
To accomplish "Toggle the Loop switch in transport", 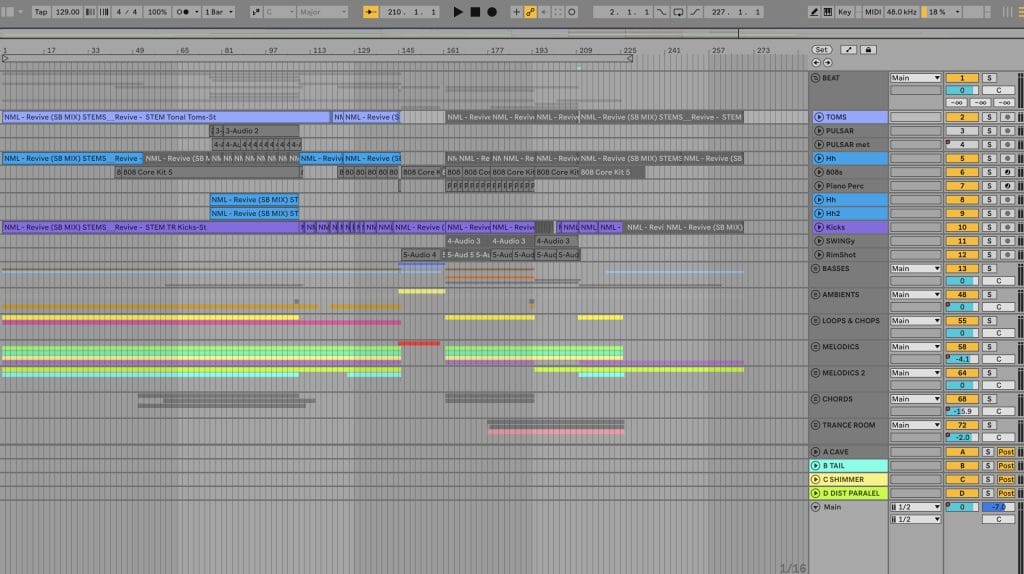I will tap(678, 12).
